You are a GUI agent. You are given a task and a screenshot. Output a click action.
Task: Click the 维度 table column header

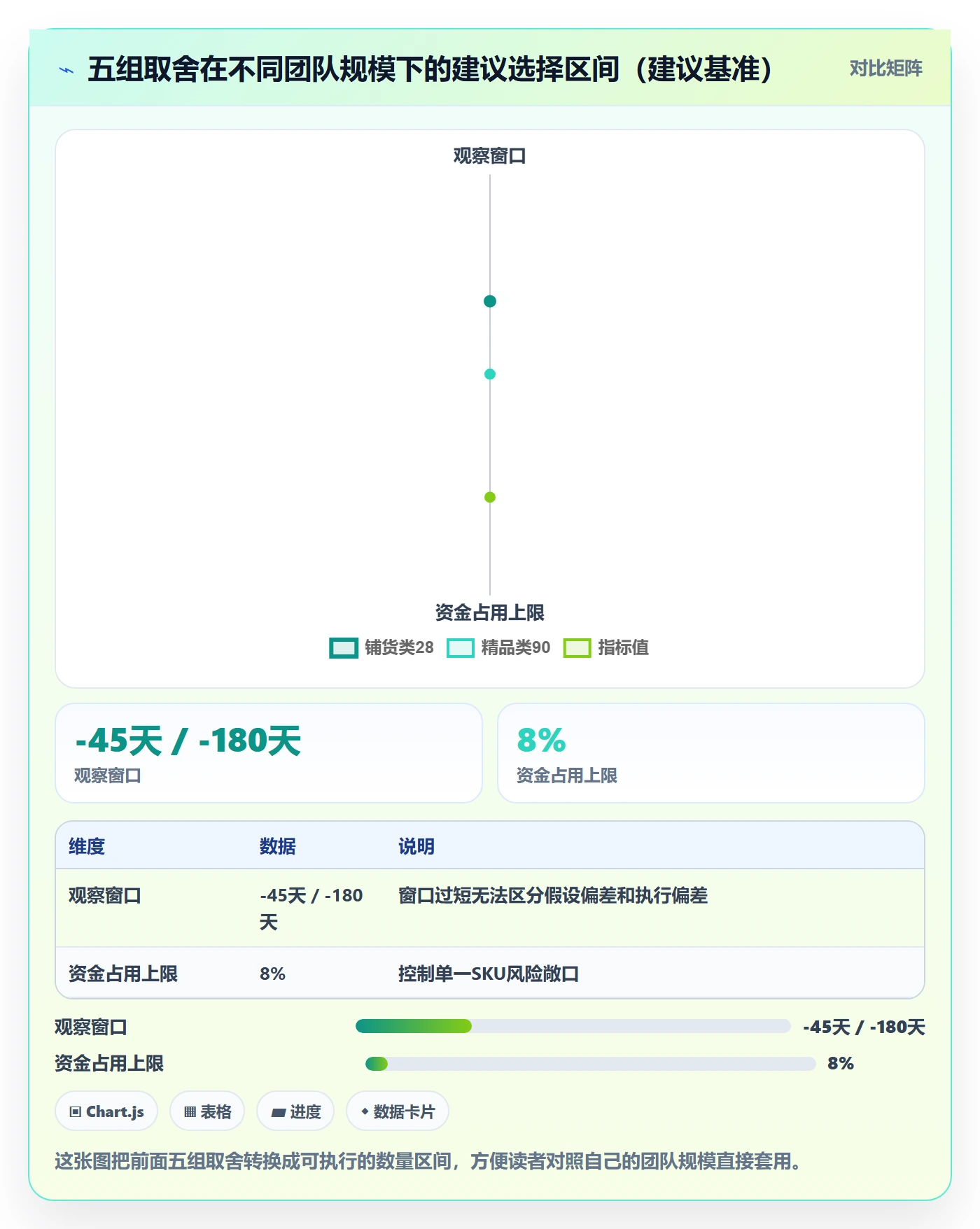tap(87, 846)
